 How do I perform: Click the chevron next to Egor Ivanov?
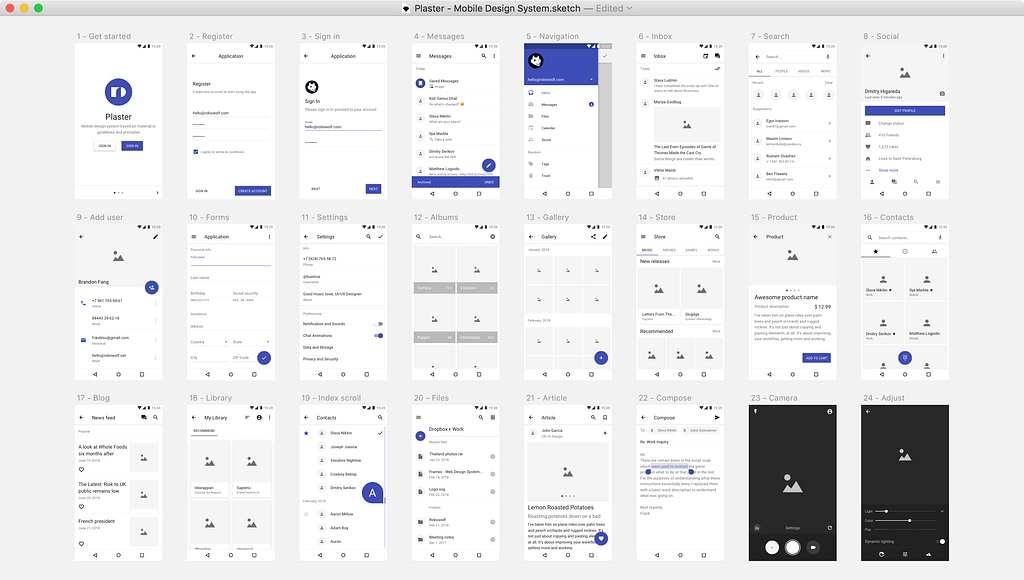[x=829, y=123]
